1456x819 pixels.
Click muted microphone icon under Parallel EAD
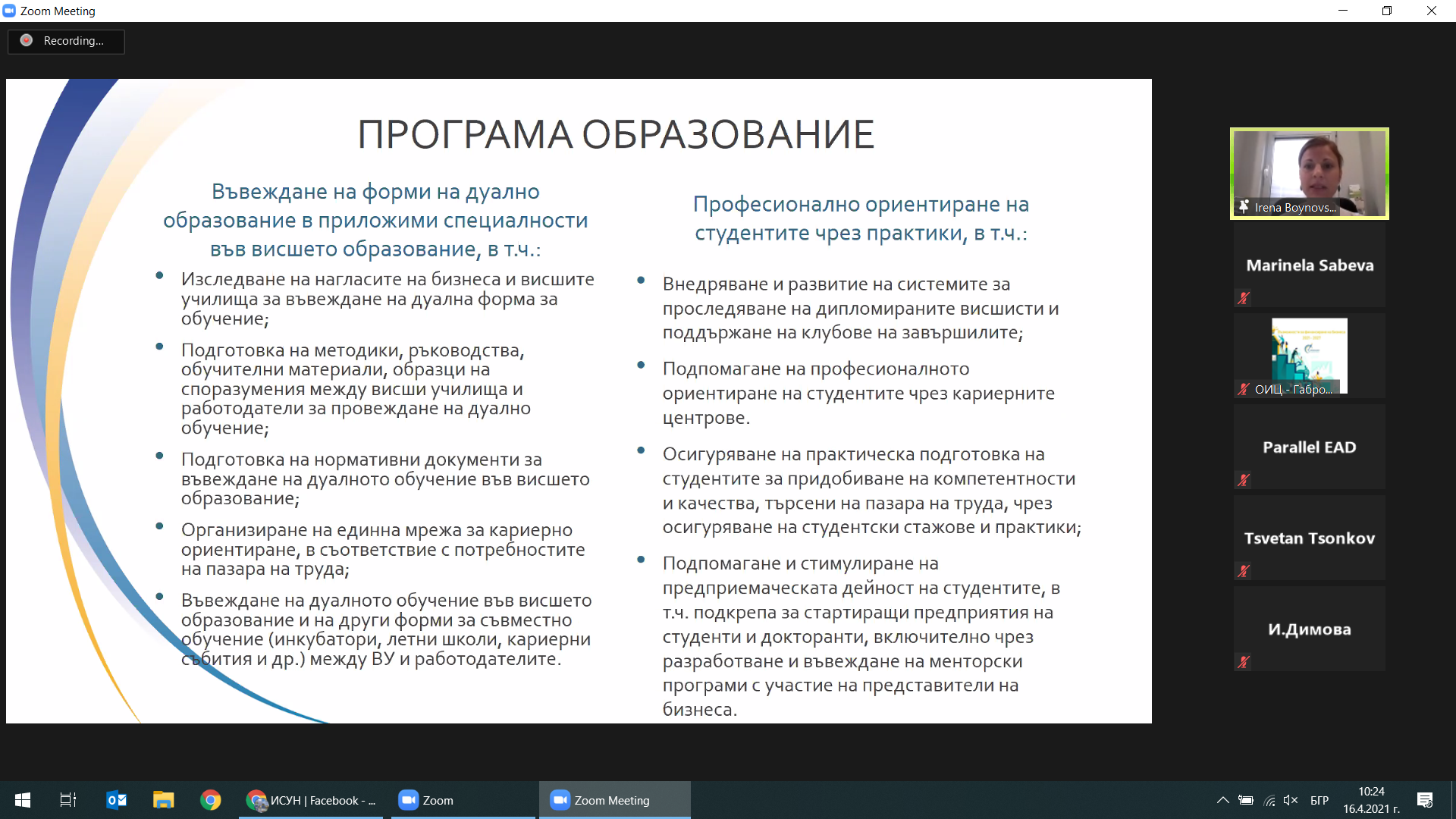[1244, 480]
